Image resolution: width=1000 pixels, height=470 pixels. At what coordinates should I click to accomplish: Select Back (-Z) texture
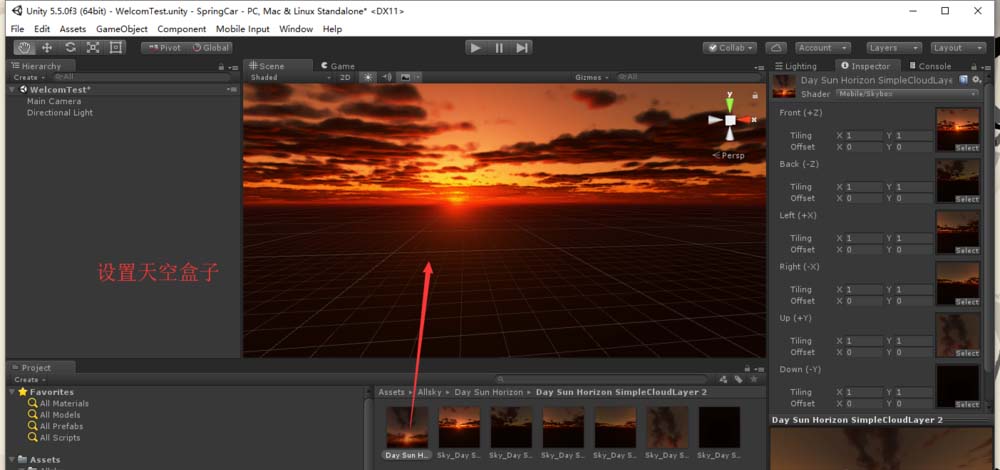(957, 181)
